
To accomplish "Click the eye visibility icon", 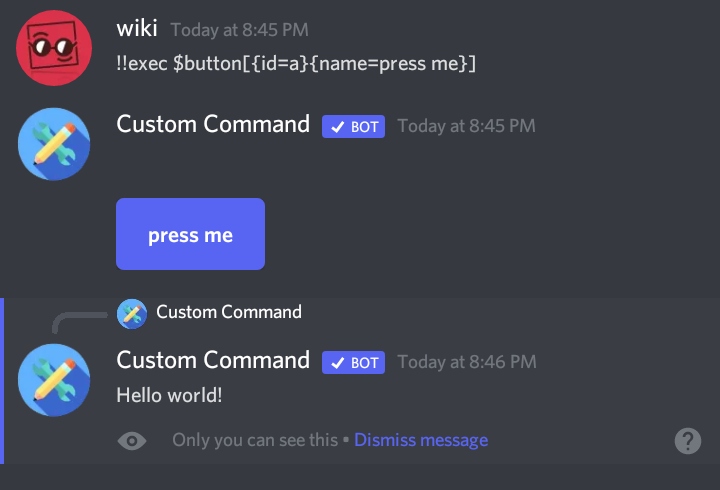I will point(132,441).
